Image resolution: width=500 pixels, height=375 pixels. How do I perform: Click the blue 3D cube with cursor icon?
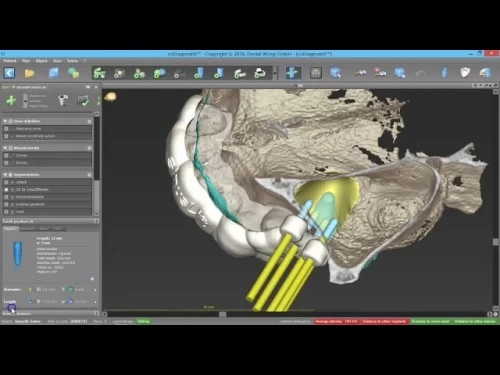click(335, 73)
